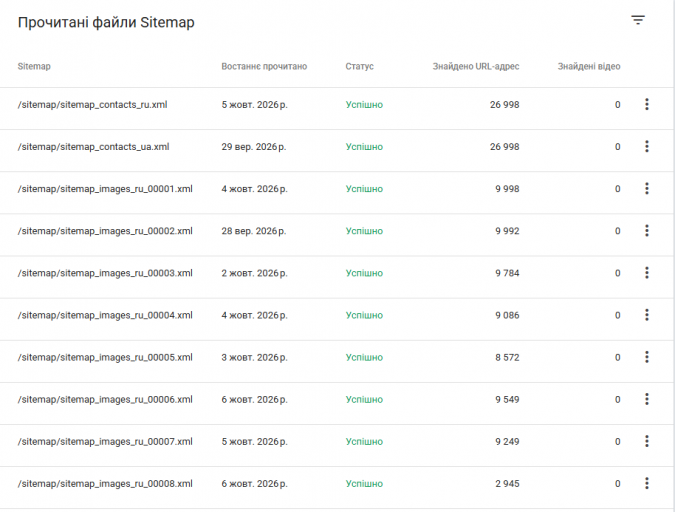Open more options for sitemap_images_ru_00002.xml
This screenshot has height=512, width=675.
(x=647, y=231)
